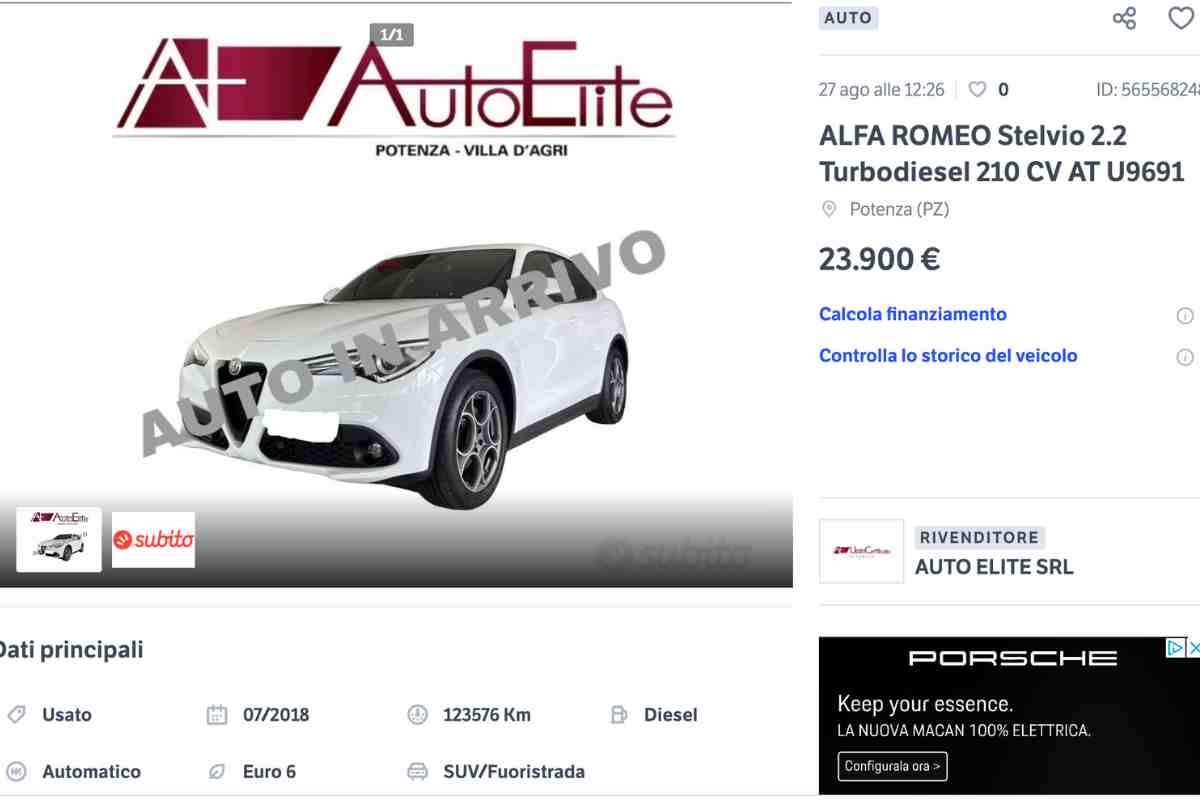This screenshot has width=1200, height=800.
Task: Select the Subito logo thumbnail
Action: click(153, 540)
